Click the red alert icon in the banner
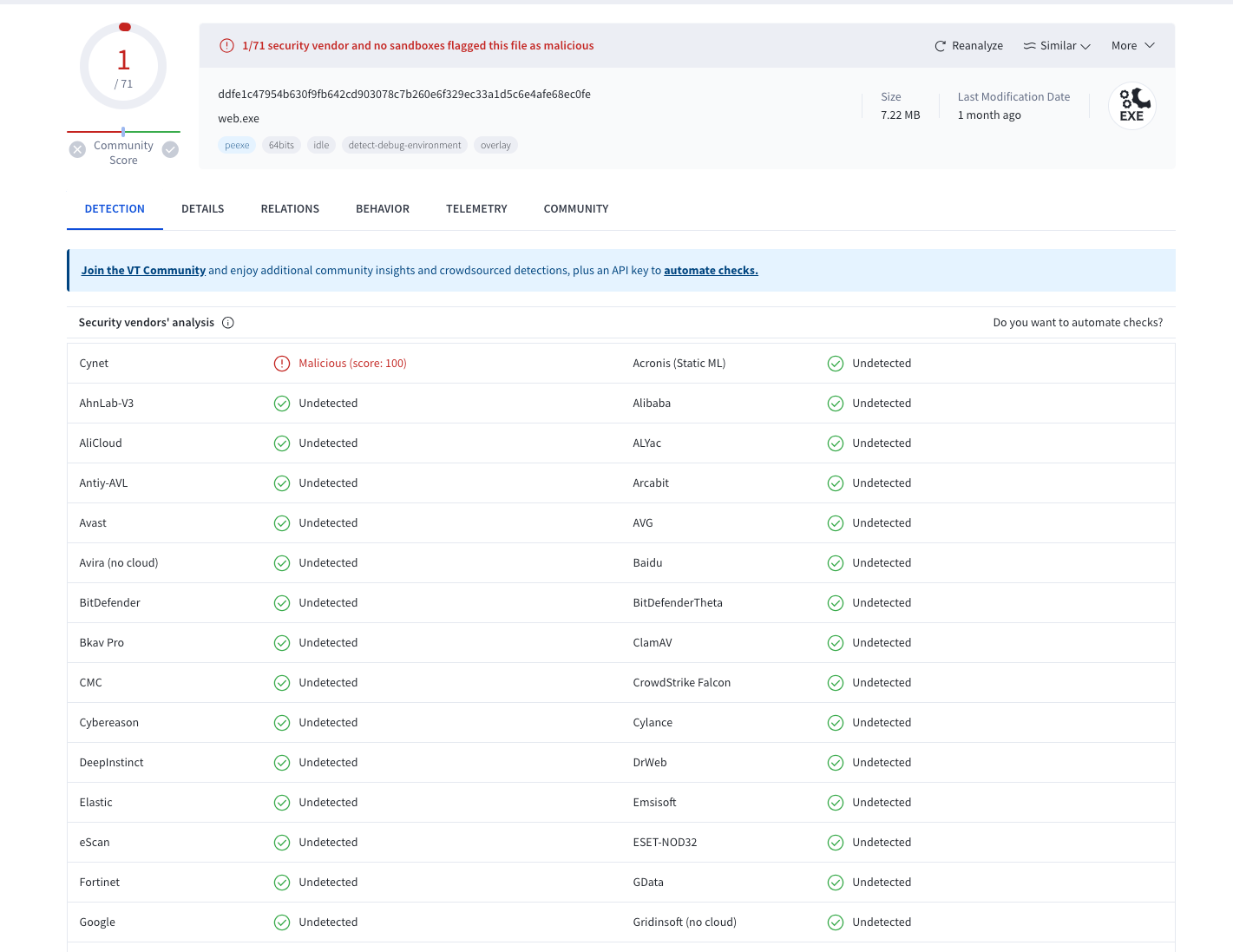The width and height of the screenshot is (1233, 952). coord(226,46)
